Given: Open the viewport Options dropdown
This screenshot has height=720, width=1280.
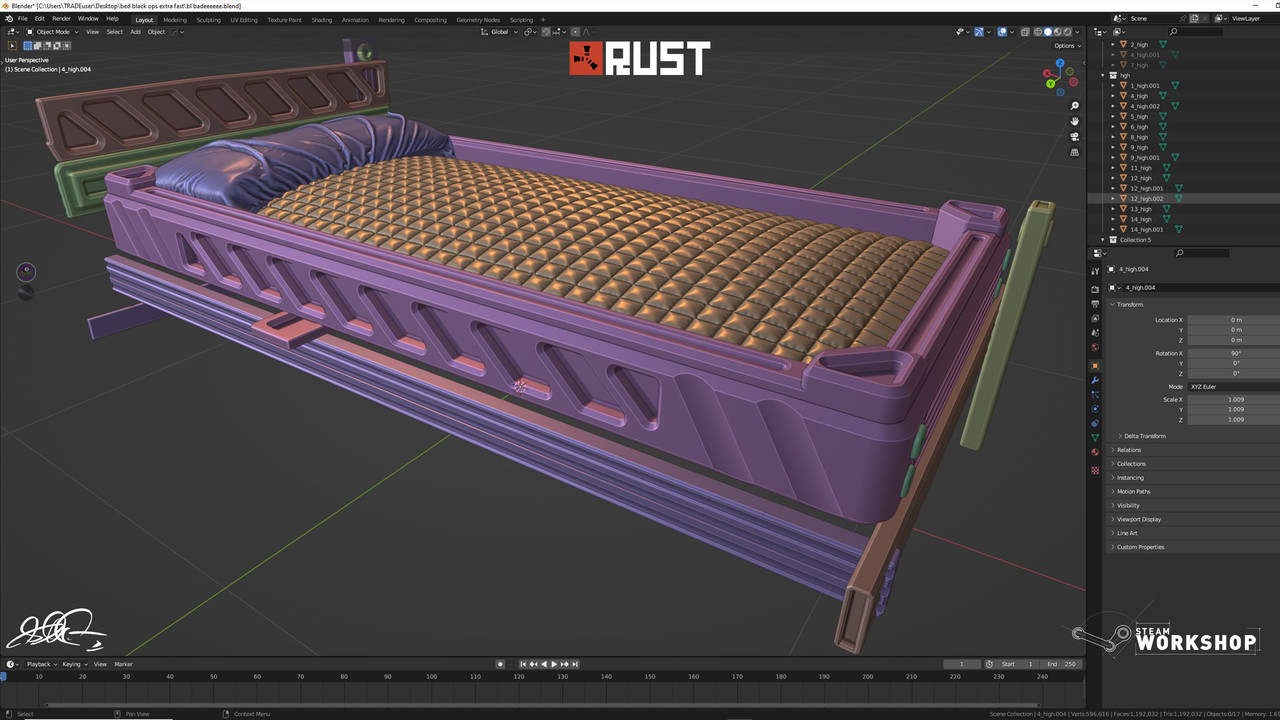Looking at the screenshot, I should click(x=1065, y=46).
